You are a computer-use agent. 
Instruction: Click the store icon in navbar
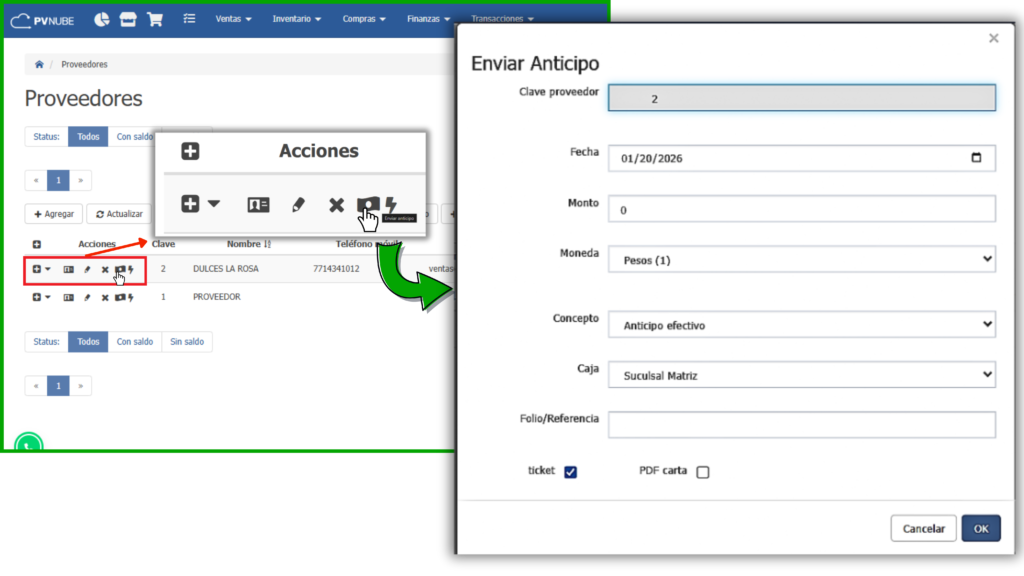click(x=128, y=19)
